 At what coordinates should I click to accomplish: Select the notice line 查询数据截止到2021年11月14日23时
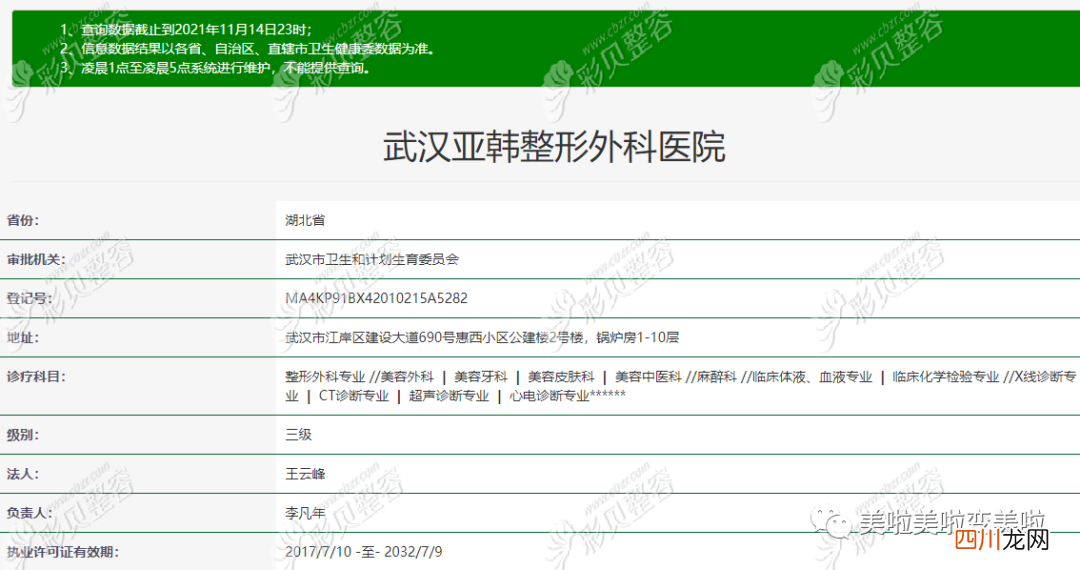[x=196, y=30]
